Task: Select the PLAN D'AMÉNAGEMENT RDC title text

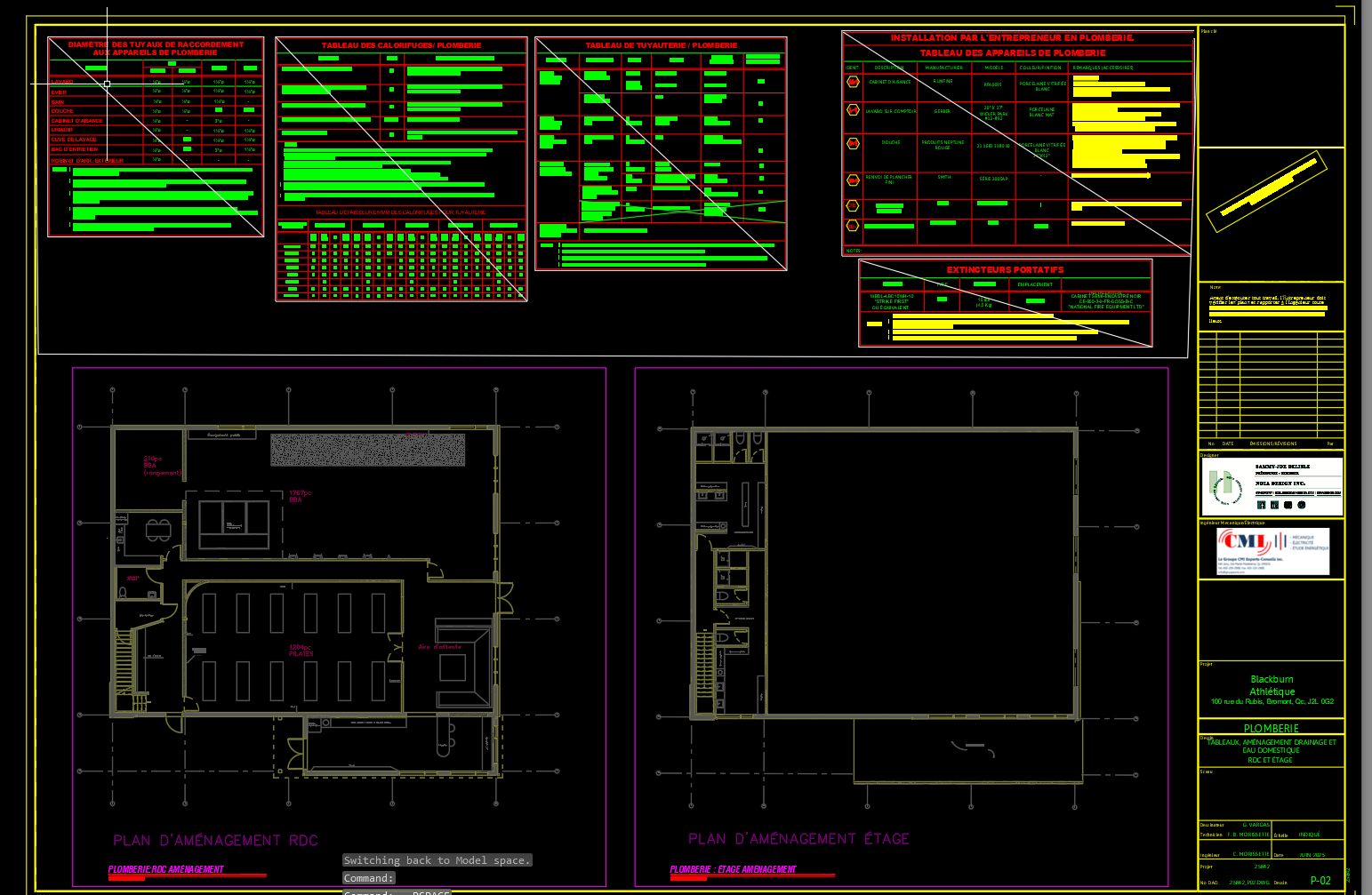Action: tap(215, 840)
